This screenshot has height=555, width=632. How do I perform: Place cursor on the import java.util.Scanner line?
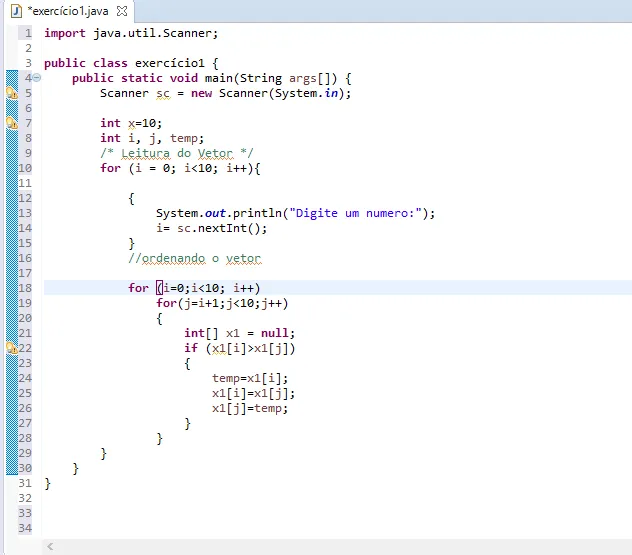click(130, 33)
